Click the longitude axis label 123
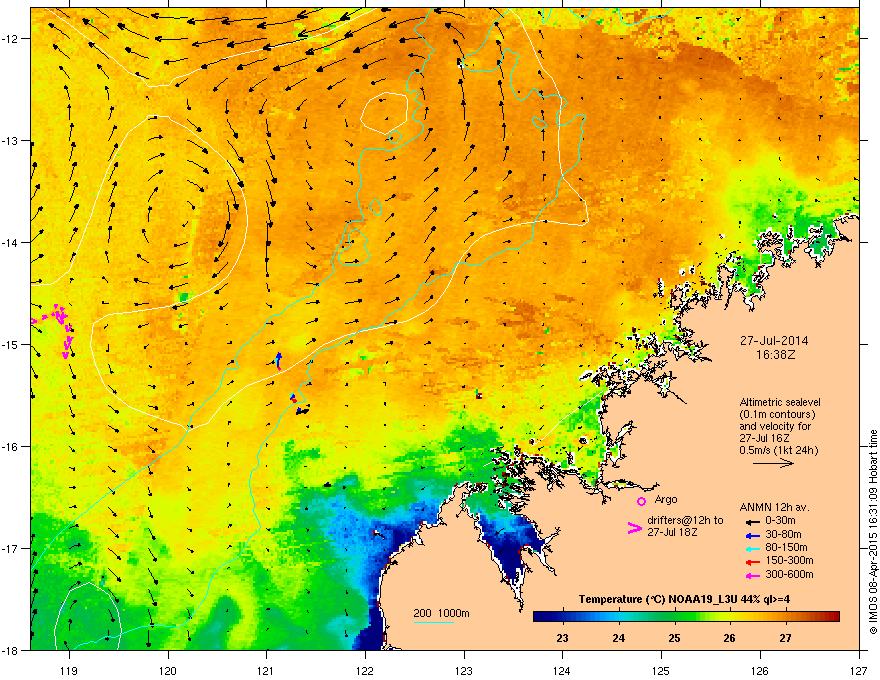This screenshot has height=680, width=880. pyautogui.click(x=464, y=670)
